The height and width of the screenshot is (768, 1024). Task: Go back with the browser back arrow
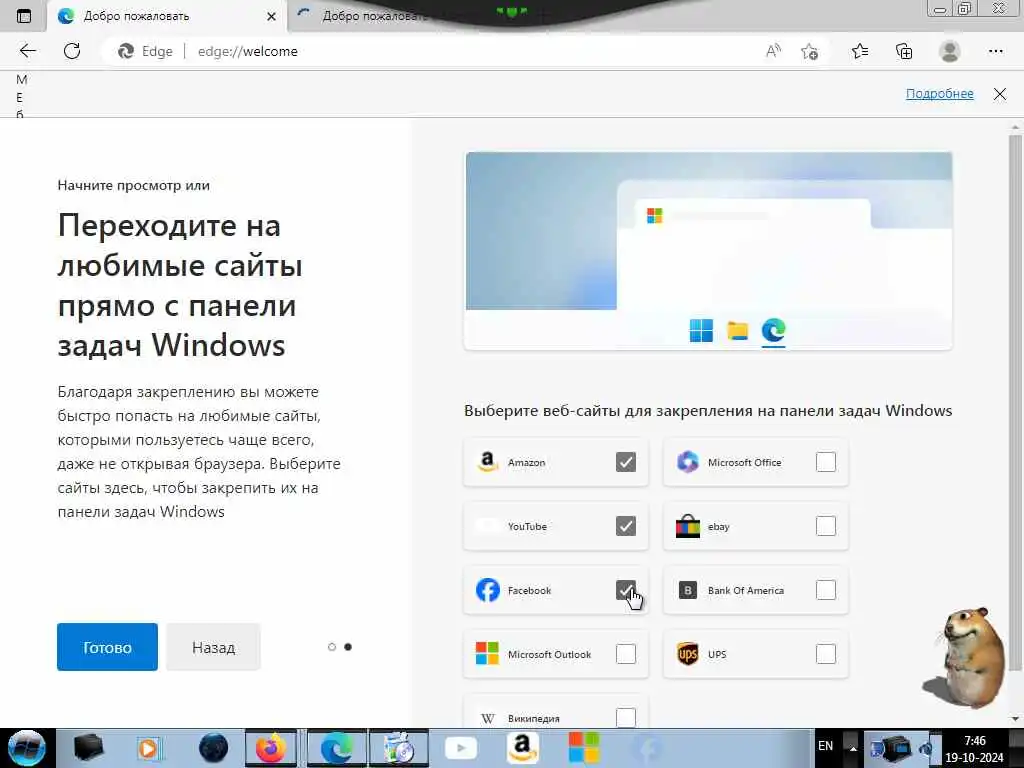coord(27,51)
